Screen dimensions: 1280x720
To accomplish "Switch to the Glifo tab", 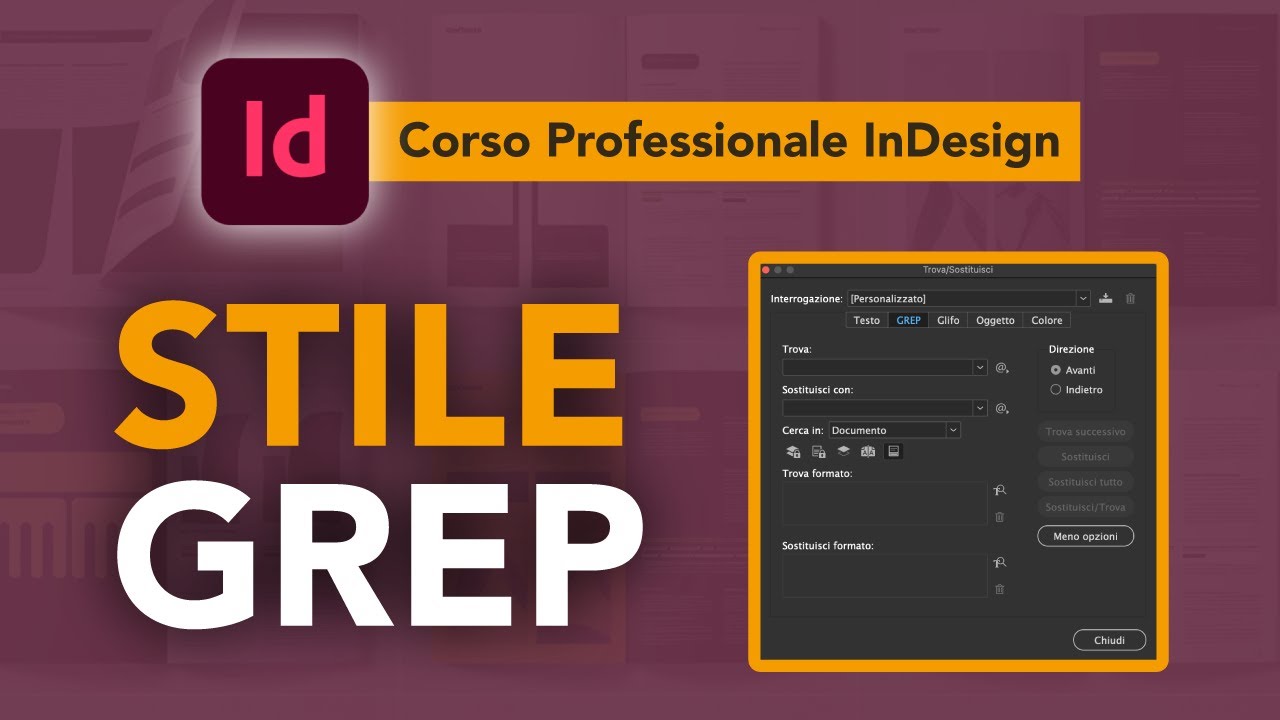I will [948, 320].
